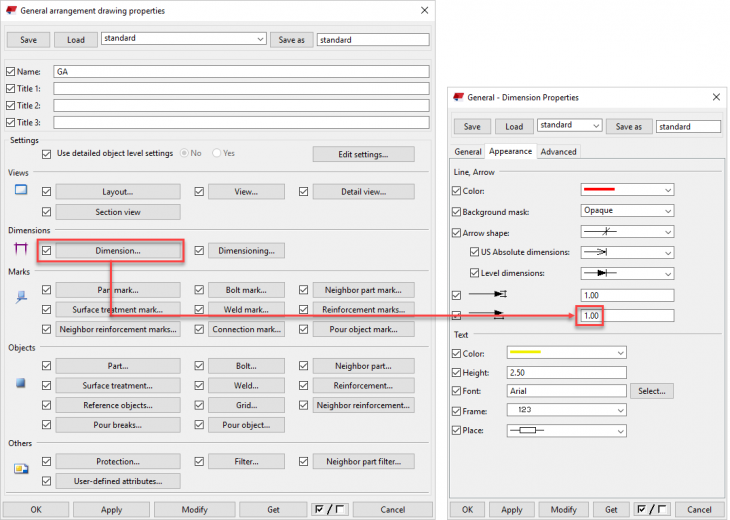This screenshot has height=520, width=730.
Task: Click Apply in Dimension Properties dialog
Action: click(x=512, y=510)
